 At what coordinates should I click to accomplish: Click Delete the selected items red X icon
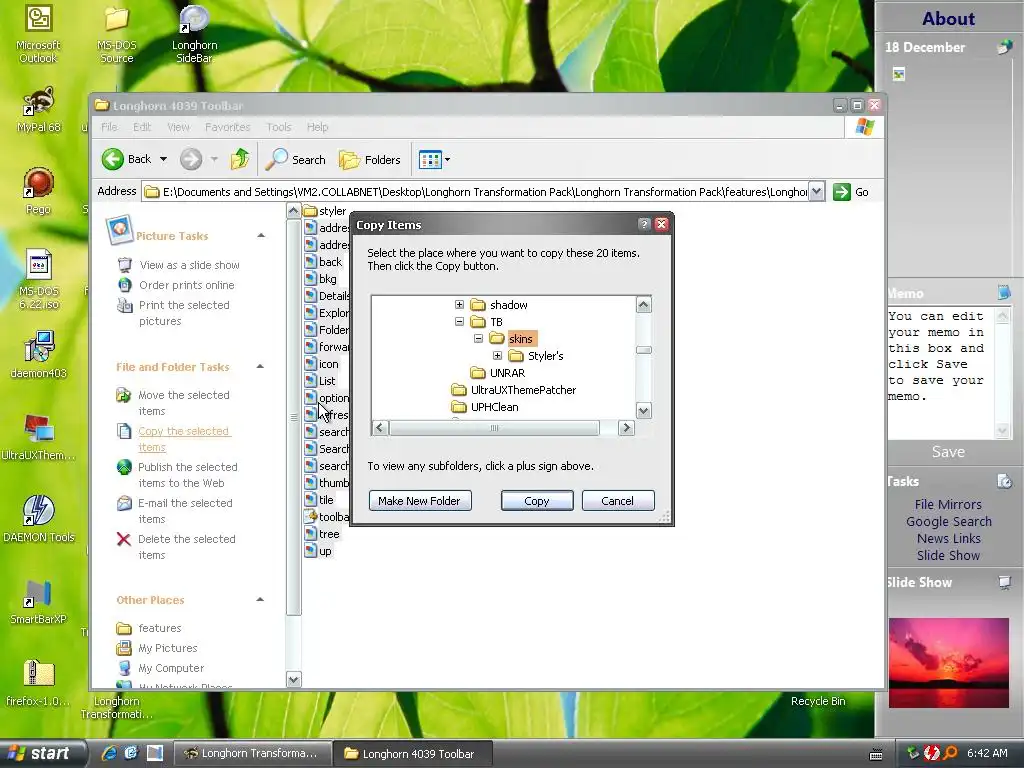point(123,539)
